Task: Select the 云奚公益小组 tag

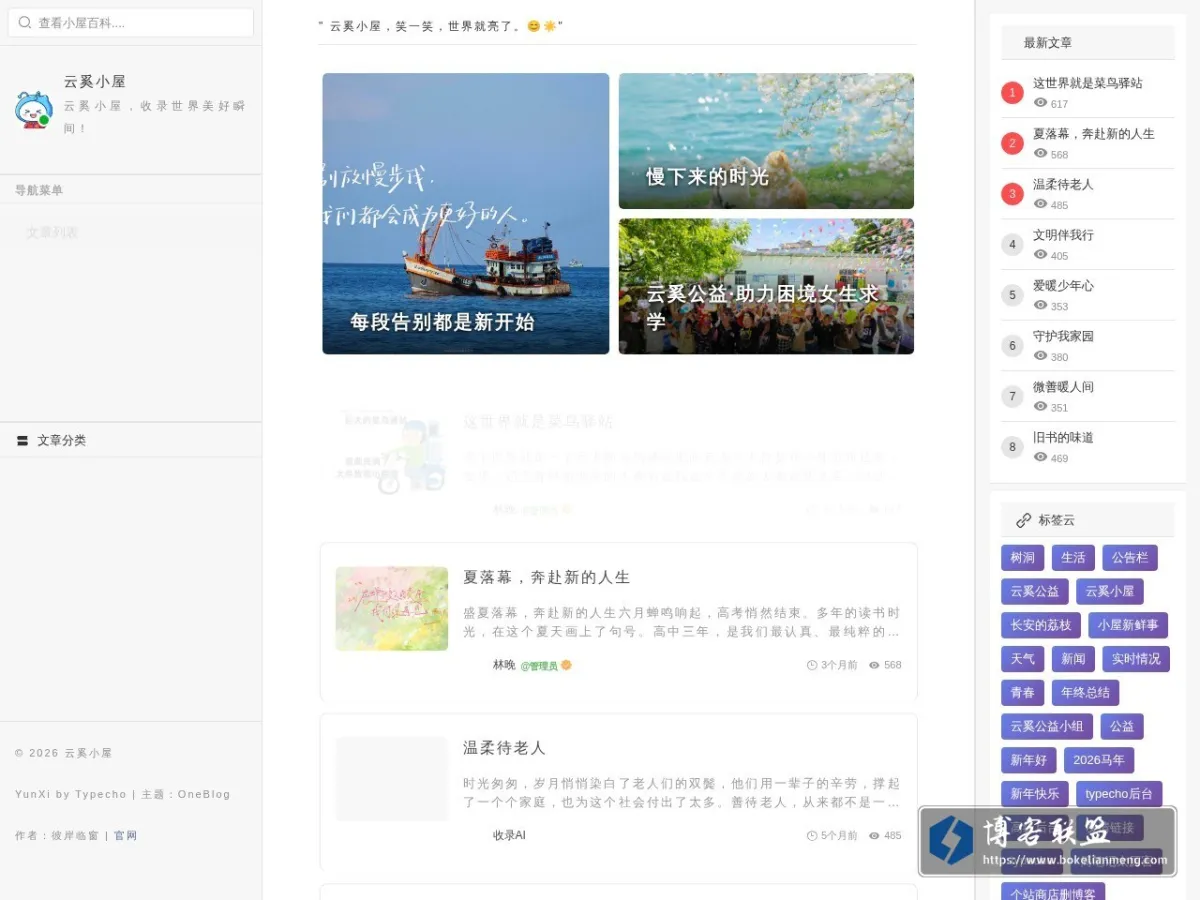Action: (x=1047, y=726)
